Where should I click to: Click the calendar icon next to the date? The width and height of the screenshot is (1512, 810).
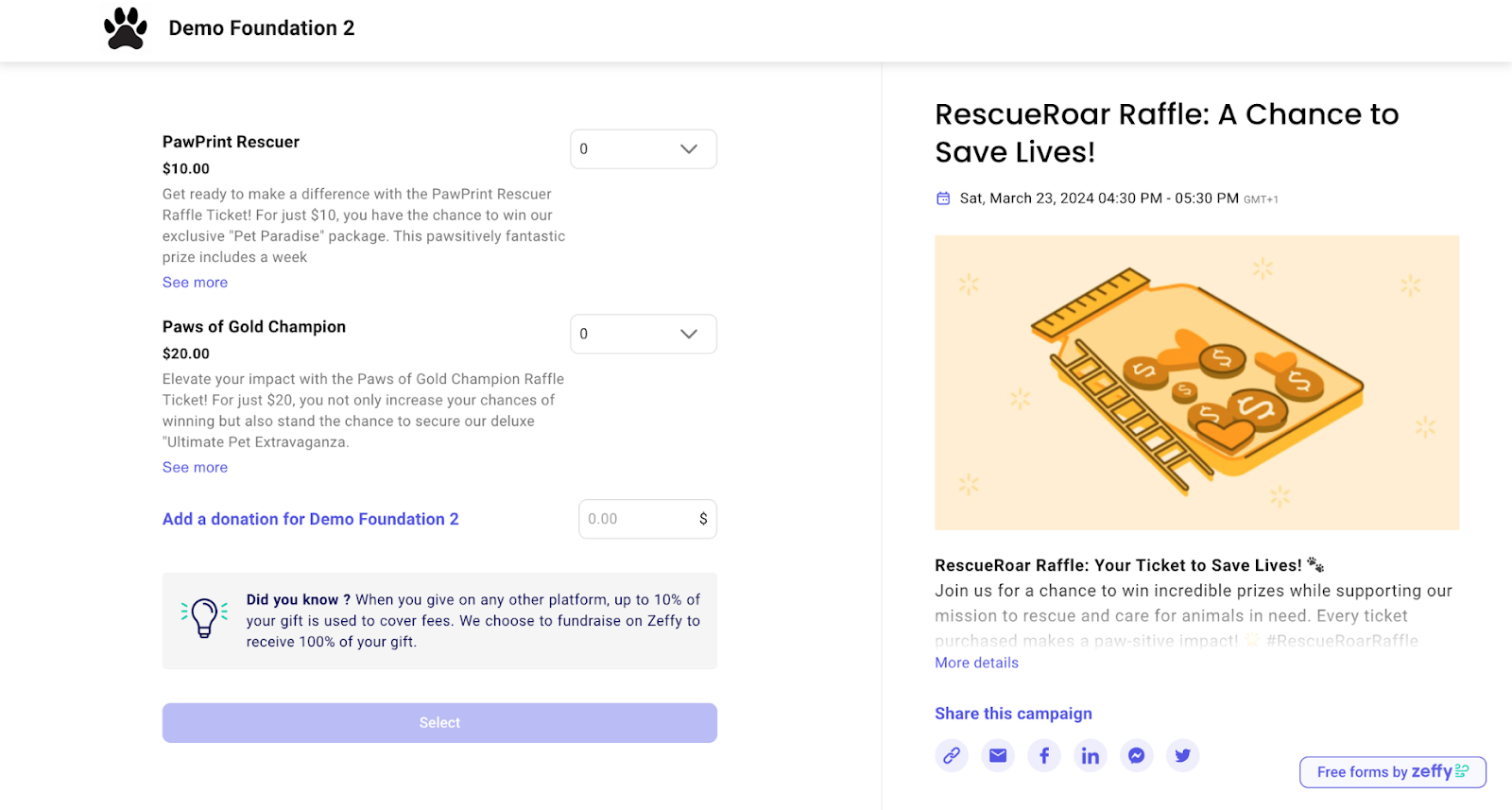(942, 198)
